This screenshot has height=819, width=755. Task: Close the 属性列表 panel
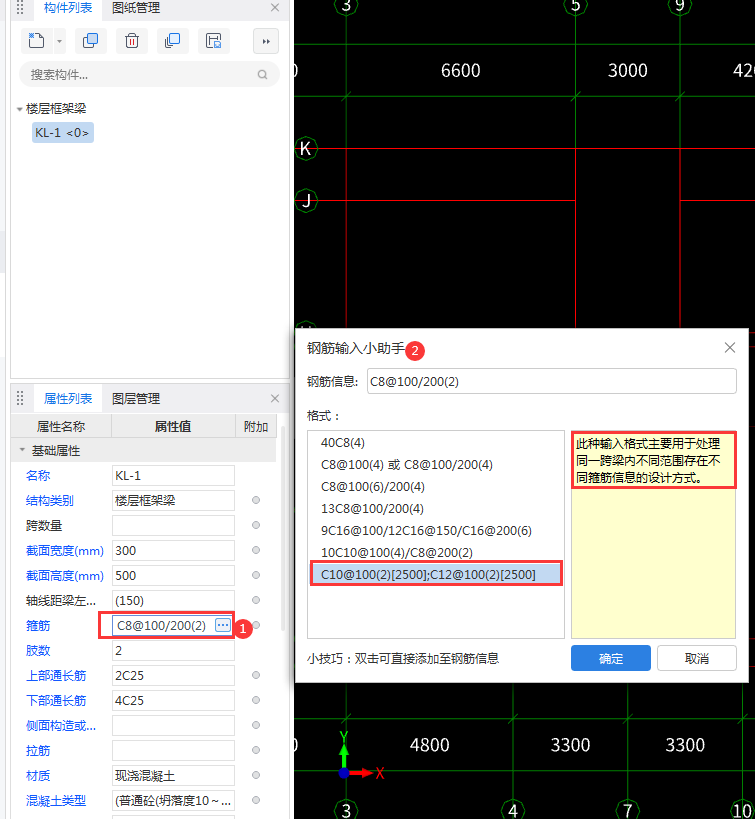pos(275,399)
